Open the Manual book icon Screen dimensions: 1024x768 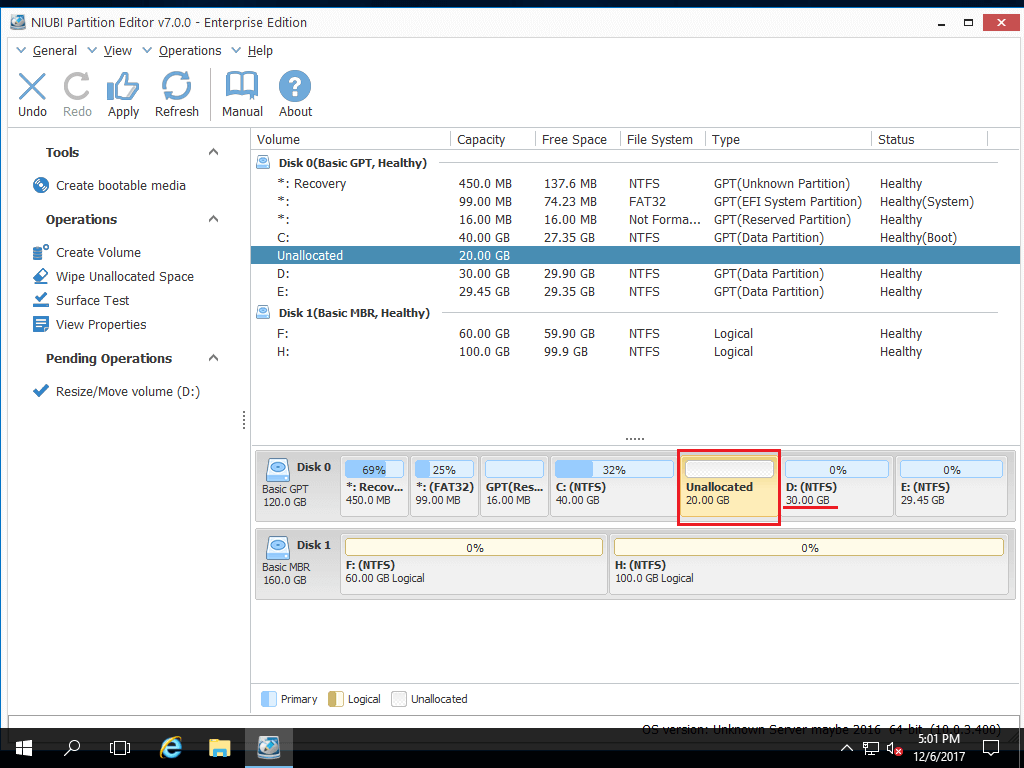pyautogui.click(x=242, y=86)
